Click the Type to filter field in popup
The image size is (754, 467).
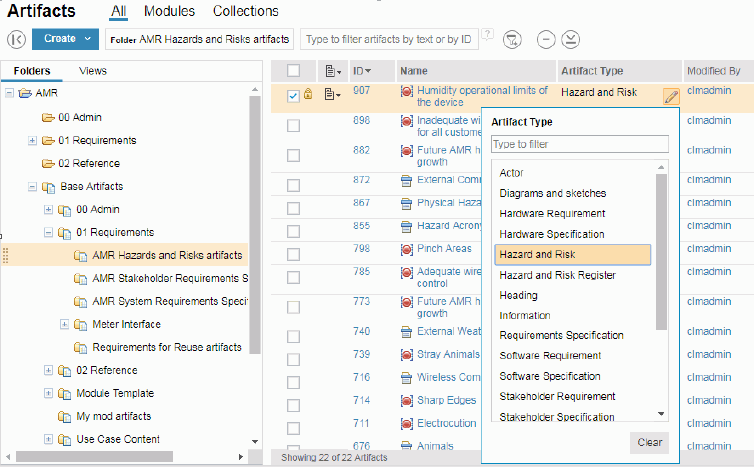click(579, 144)
